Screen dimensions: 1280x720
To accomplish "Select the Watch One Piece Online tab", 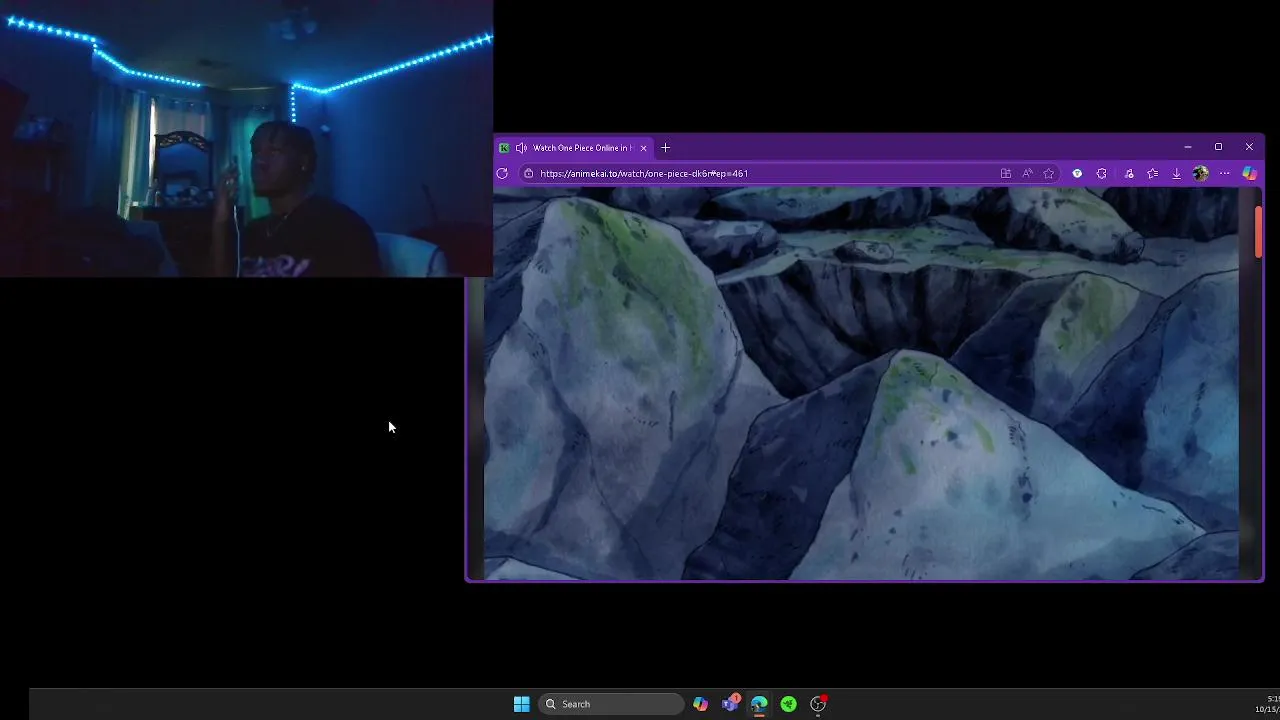I will tap(575, 148).
